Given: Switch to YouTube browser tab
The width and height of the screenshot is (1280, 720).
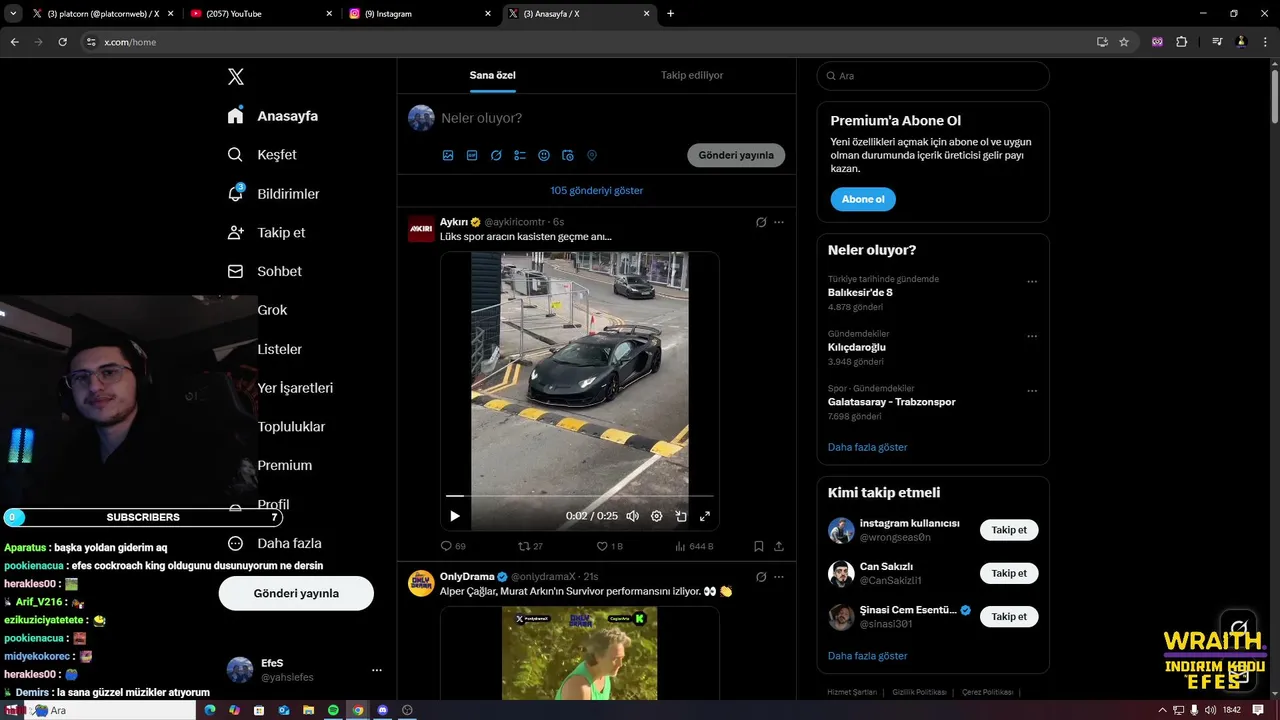Looking at the screenshot, I should (262, 14).
